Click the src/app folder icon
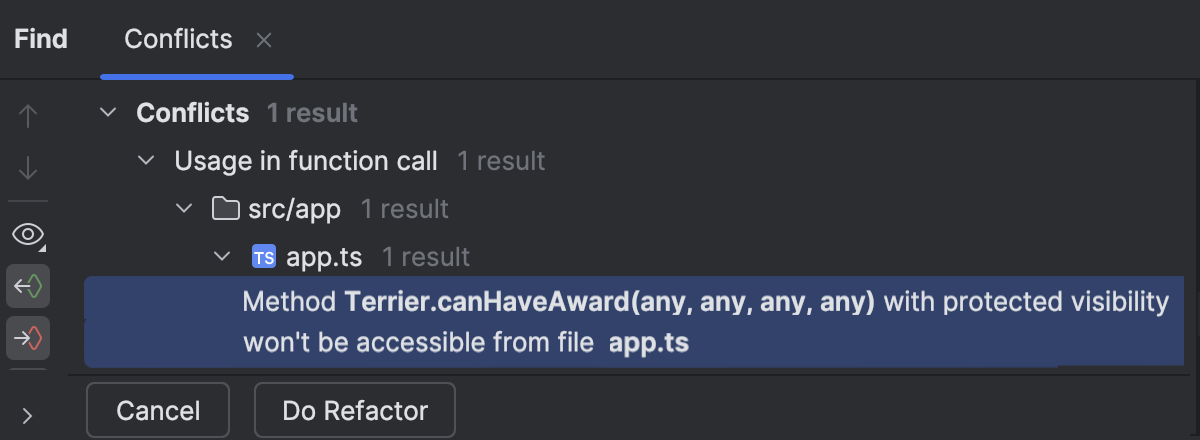The height and width of the screenshot is (440, 1200). pos(224,209)
